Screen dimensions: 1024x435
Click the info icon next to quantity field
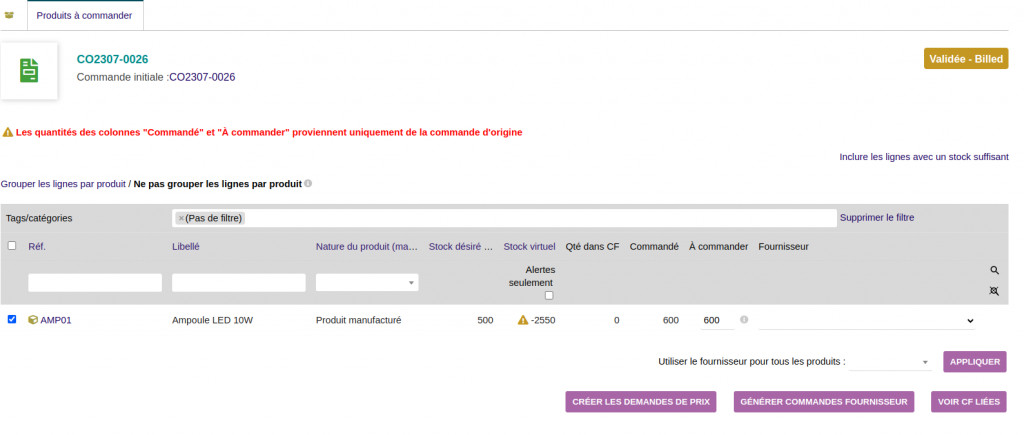tap(744, 319)
